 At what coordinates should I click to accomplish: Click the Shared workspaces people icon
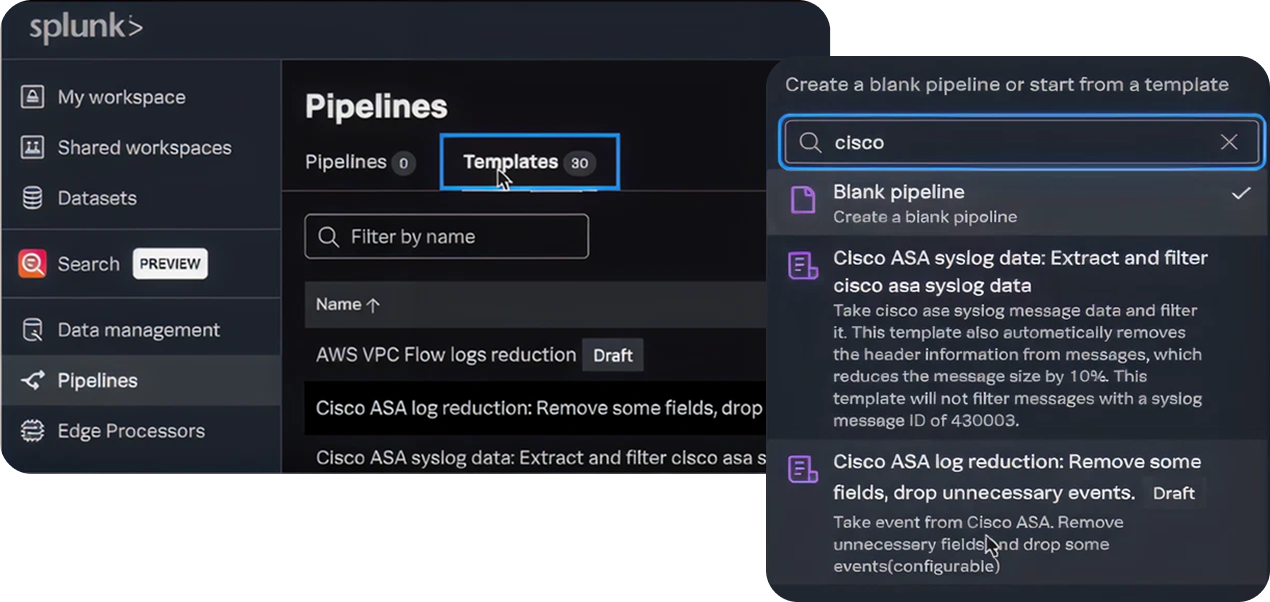tap(32, 148)
